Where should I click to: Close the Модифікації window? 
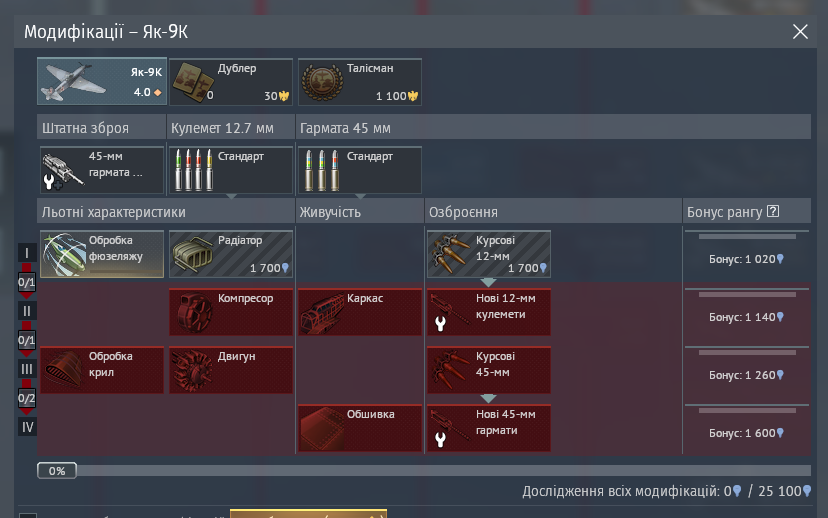pyautogui.click(x=800, y=32)
